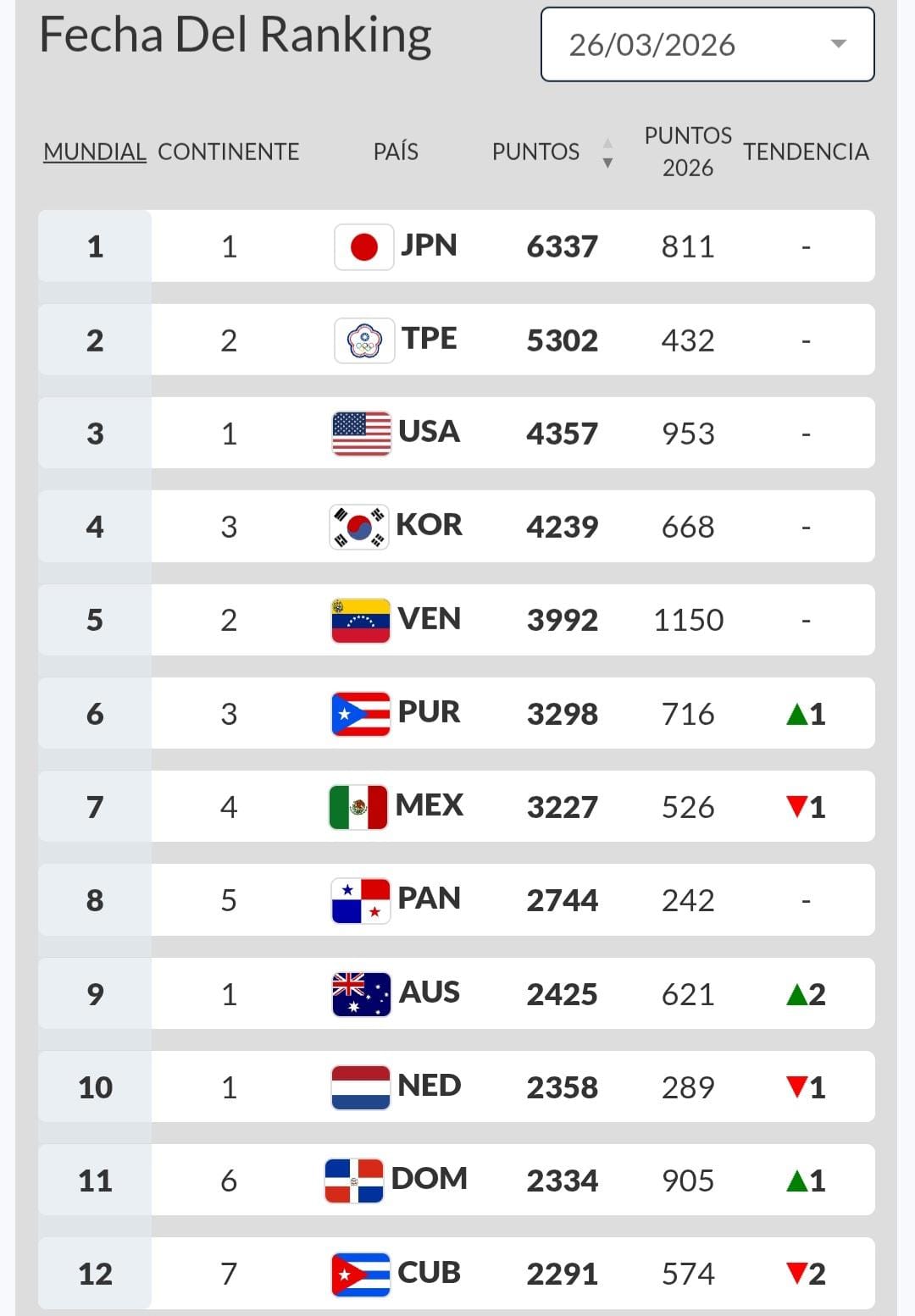915x1316 pixels.
Task: Click the Australia flag icon
Action: (361, 993)
